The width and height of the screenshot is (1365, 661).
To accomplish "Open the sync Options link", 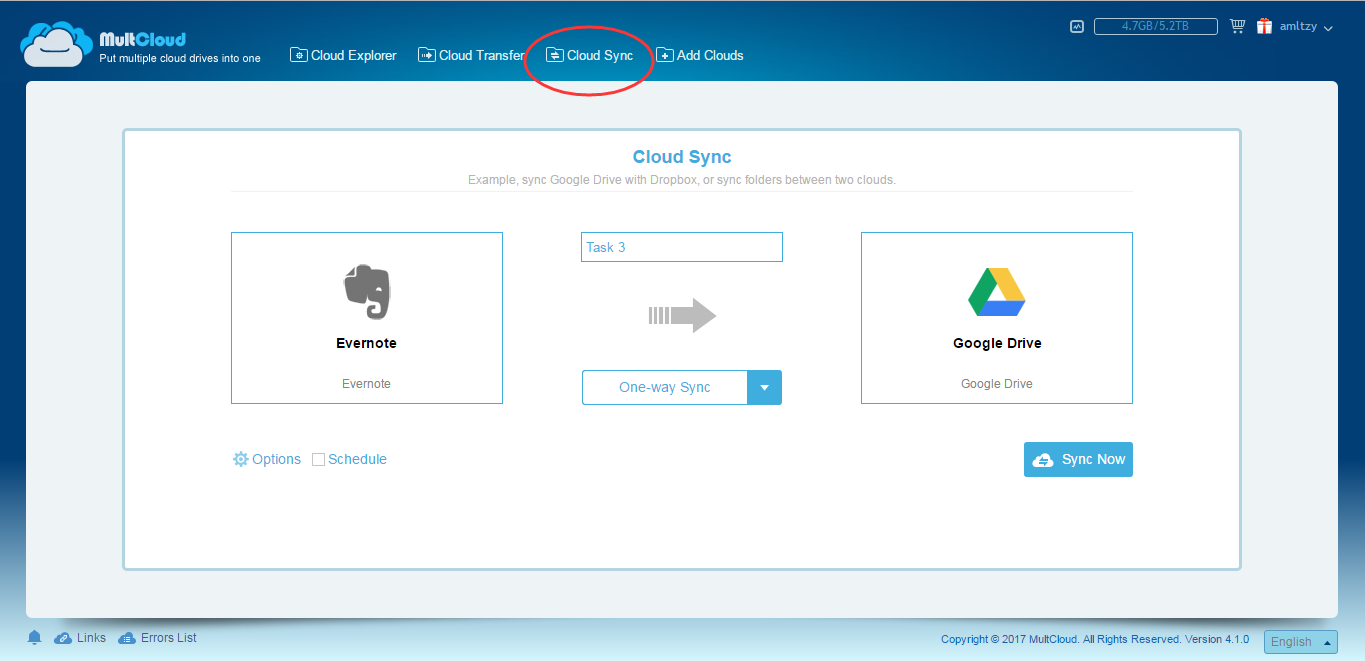I will [267, 459].
